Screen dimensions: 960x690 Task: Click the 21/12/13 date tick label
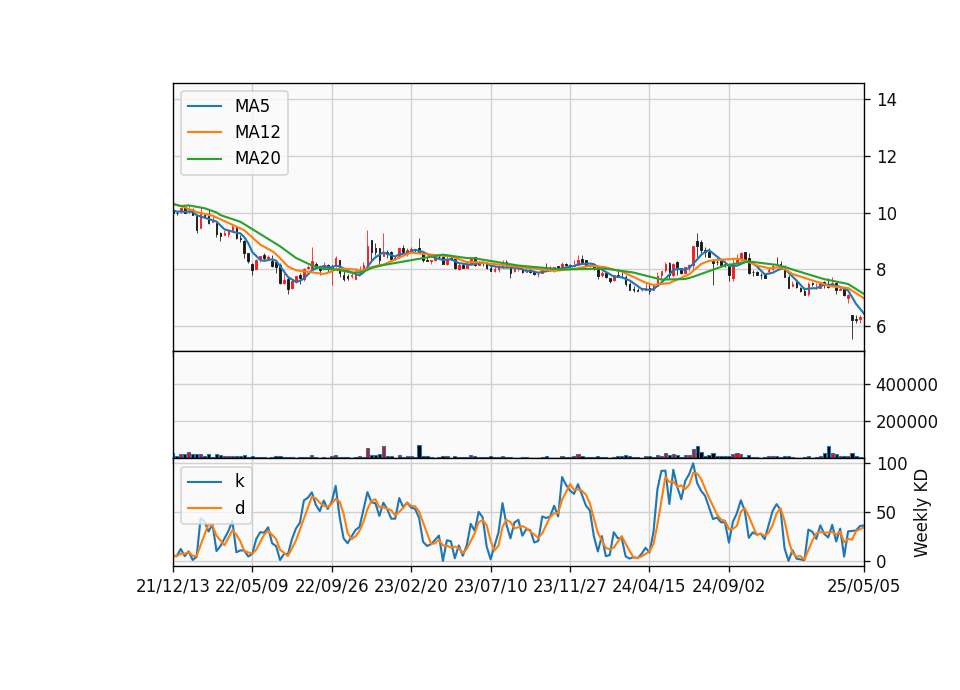point(173,587)
